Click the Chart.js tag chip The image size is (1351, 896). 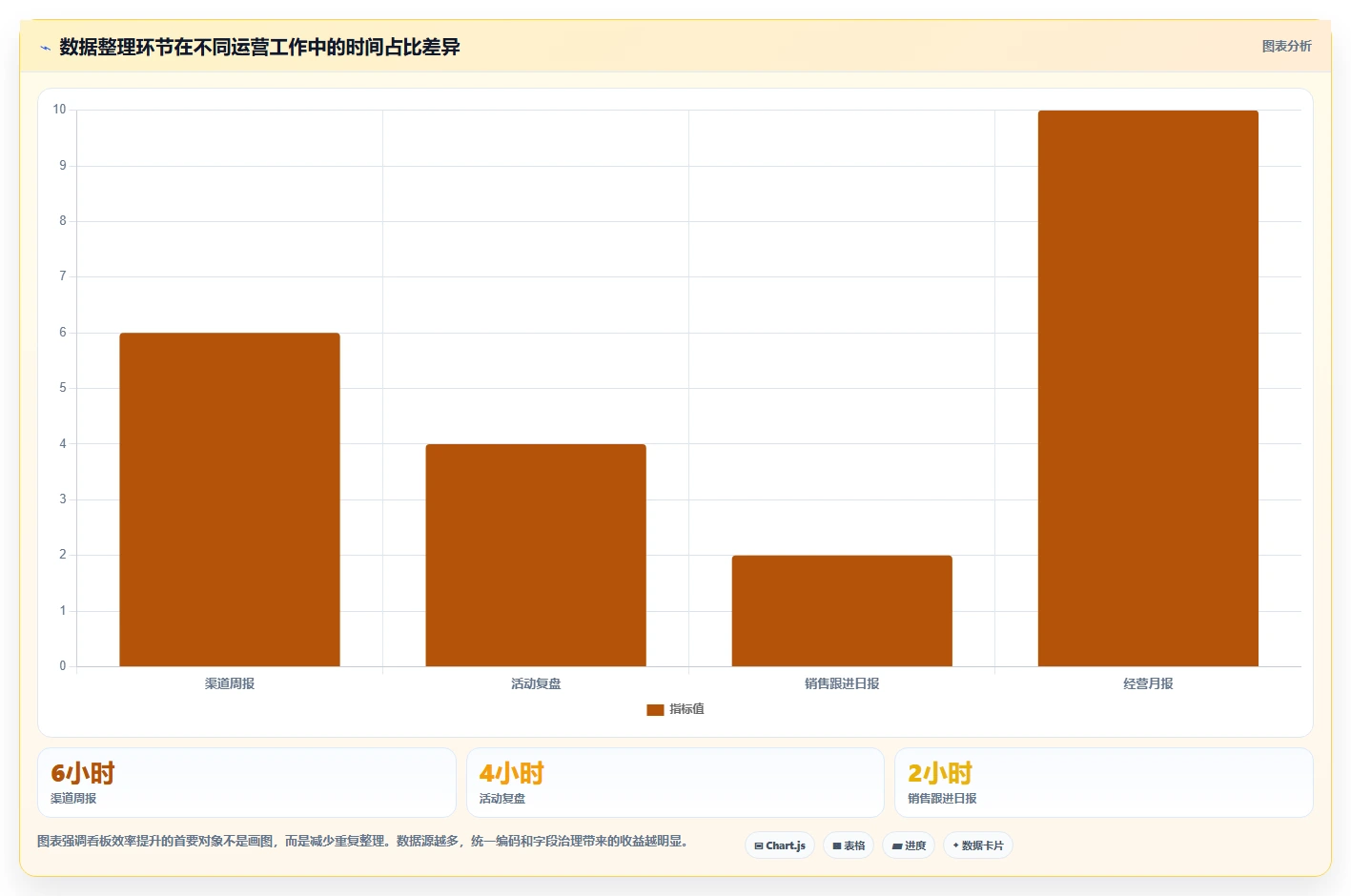pos(780,845)
